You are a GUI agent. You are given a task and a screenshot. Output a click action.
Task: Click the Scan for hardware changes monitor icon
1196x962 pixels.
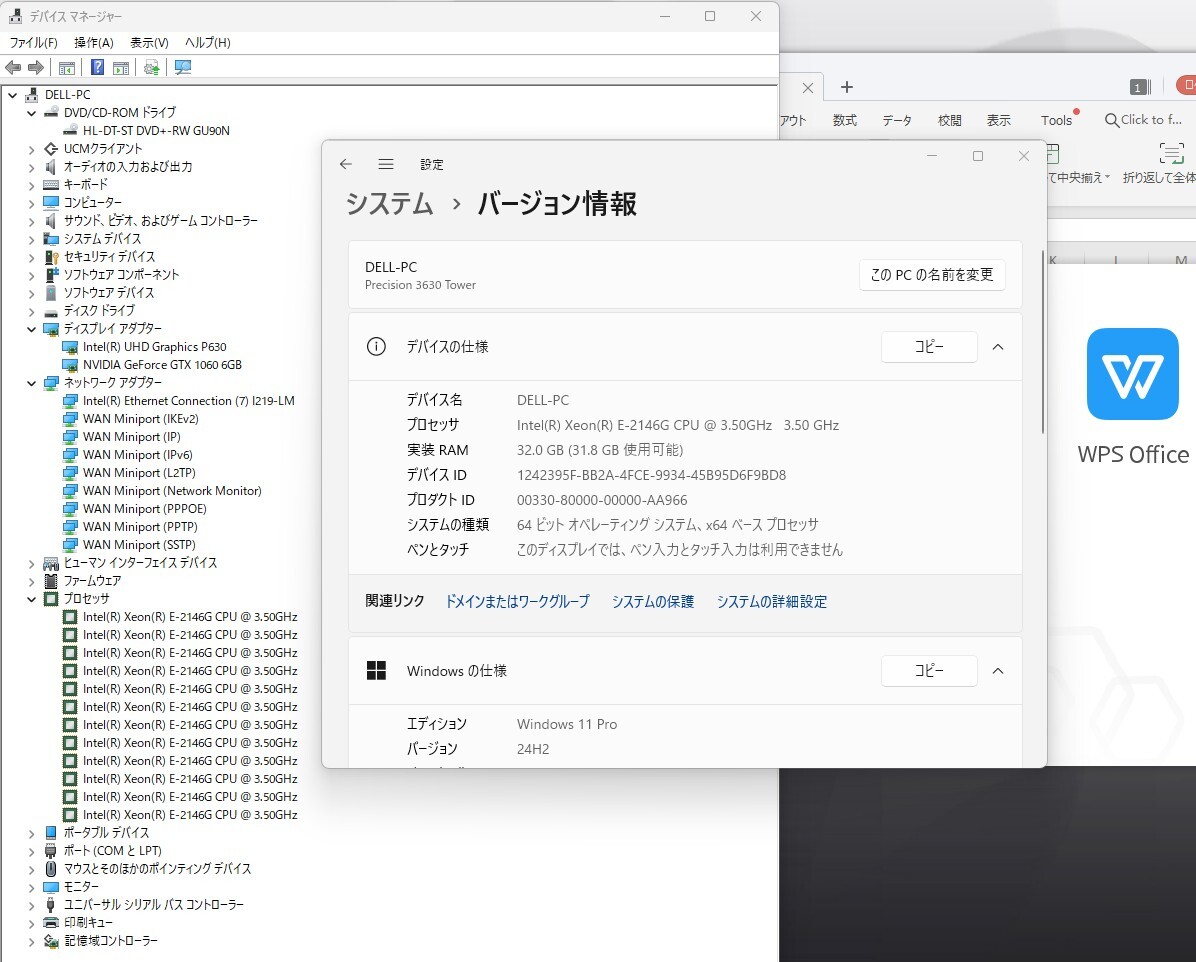(183, 67)
